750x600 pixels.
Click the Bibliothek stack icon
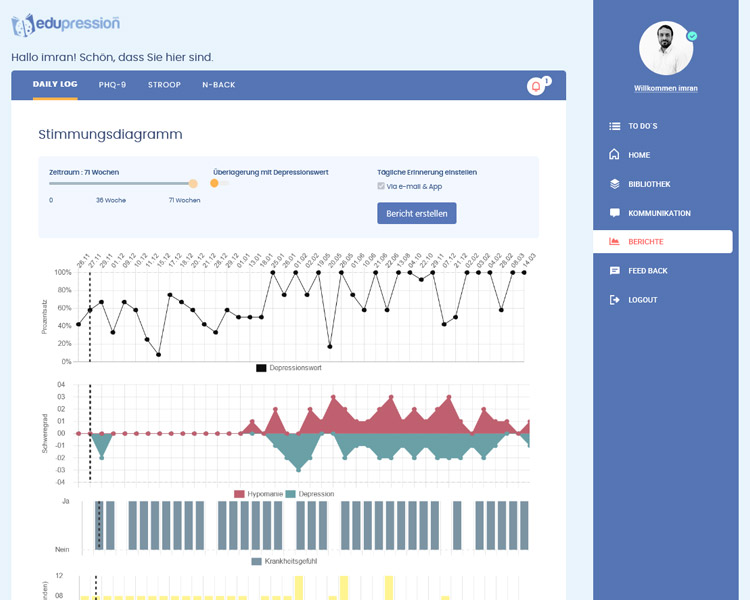[x=614, y=184]
